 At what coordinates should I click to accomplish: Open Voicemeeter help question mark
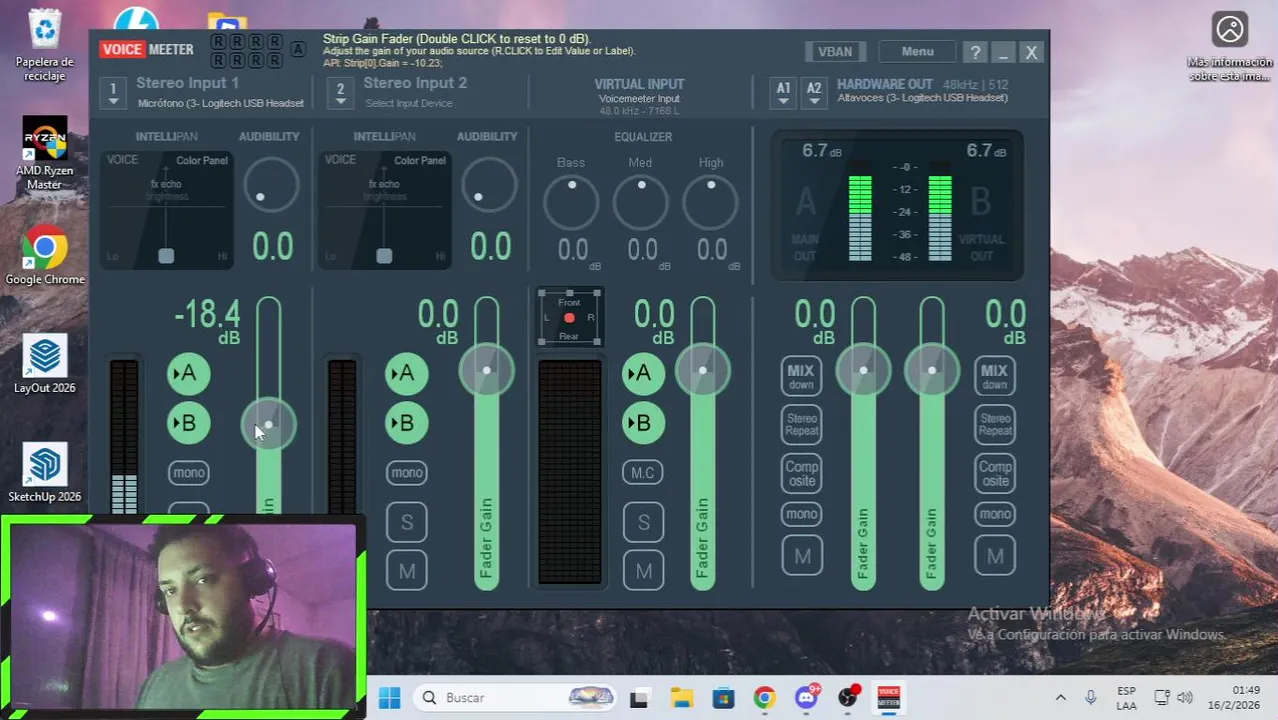(976, 52)
